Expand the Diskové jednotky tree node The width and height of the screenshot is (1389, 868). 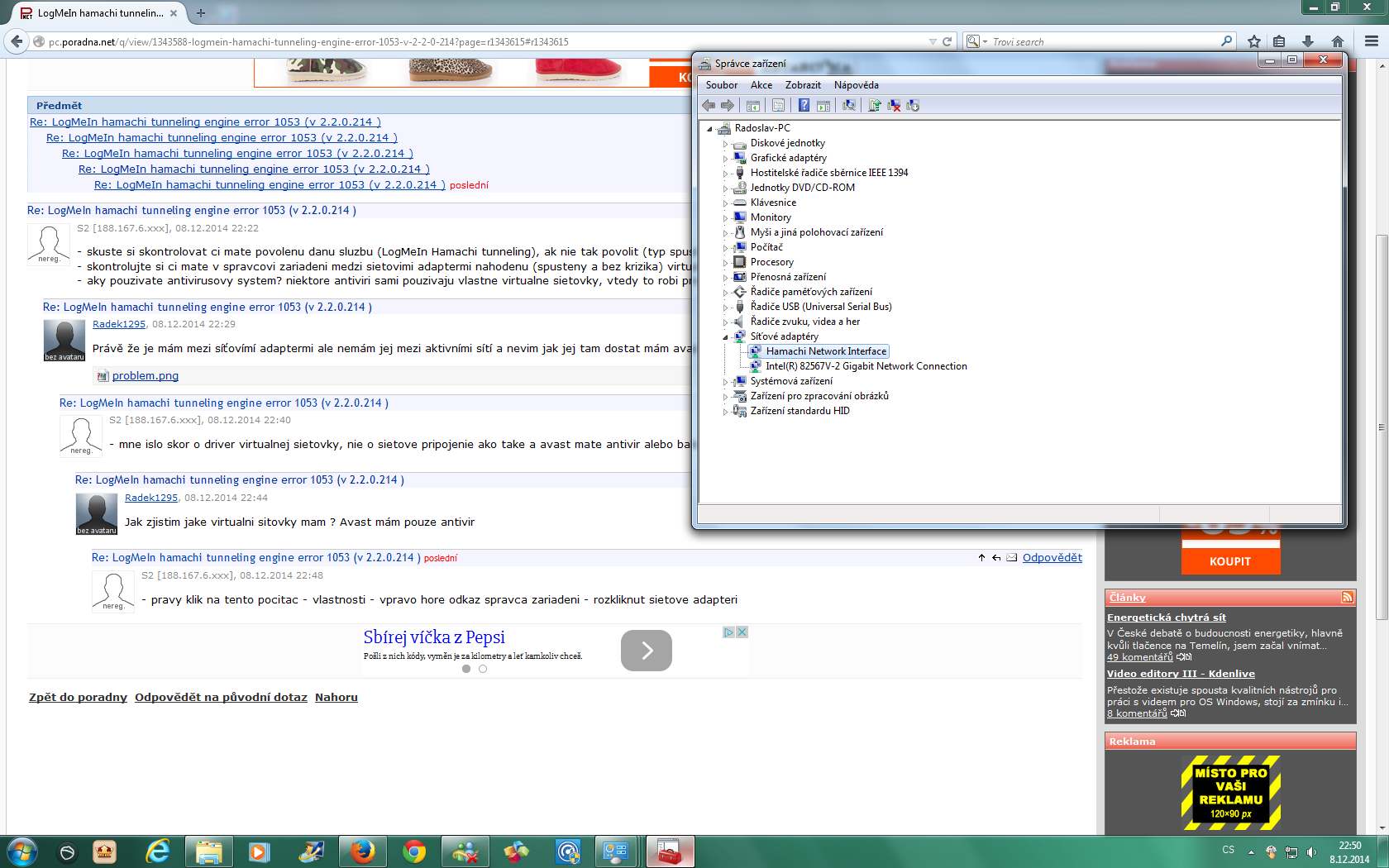pos(726,144)
